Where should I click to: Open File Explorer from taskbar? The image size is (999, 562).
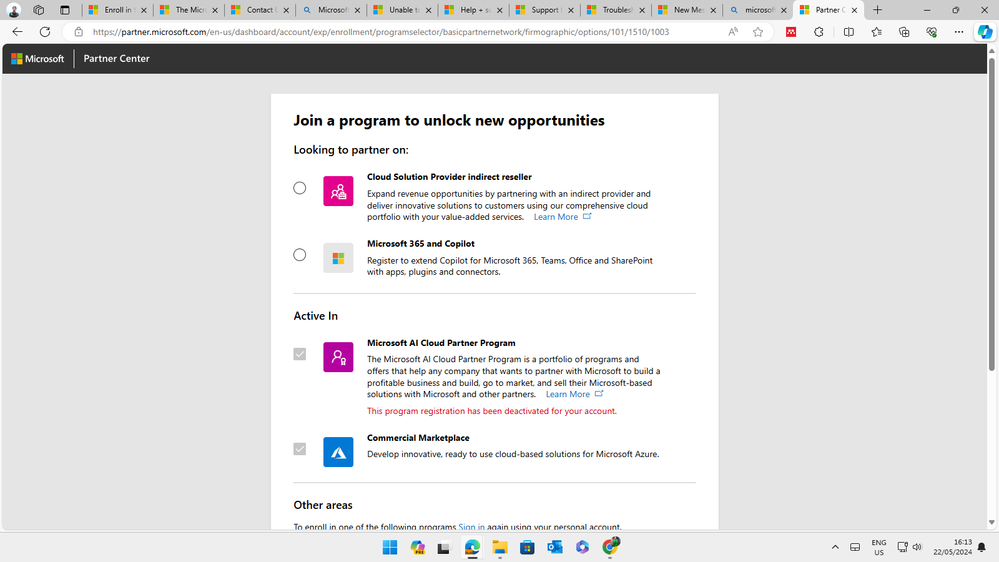pyautogui.click(x=500, y=547)
